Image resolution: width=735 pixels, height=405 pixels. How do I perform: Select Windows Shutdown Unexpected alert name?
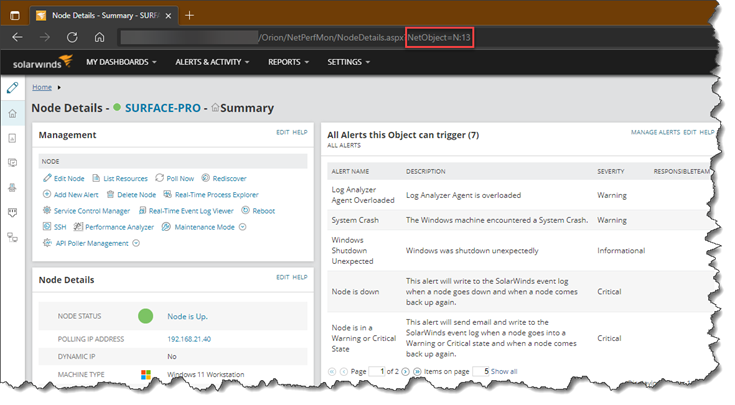pos(352,250)
